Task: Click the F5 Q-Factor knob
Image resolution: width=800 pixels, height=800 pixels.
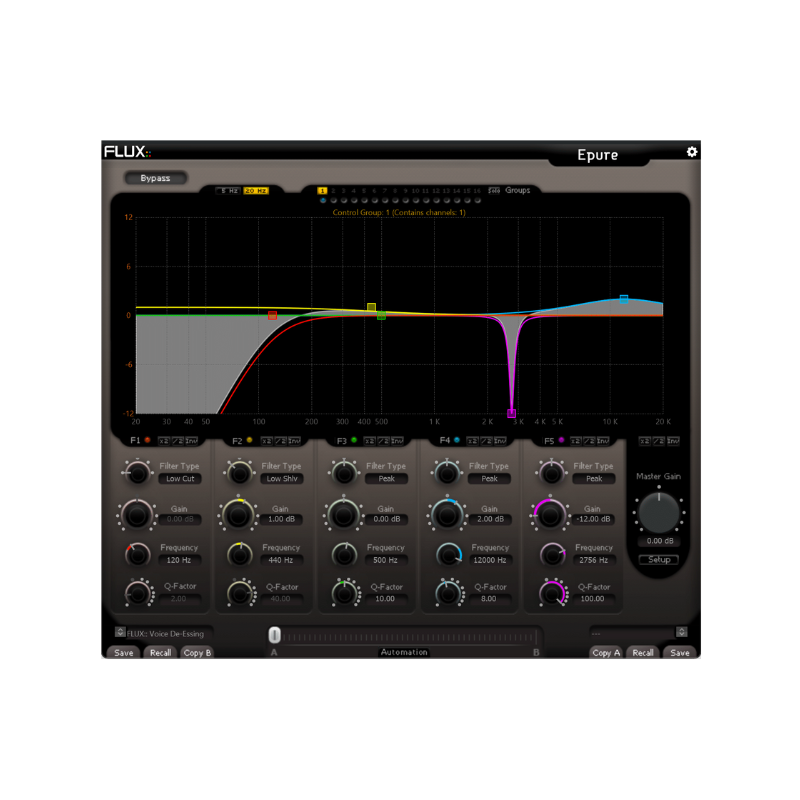Action: tap(552, 593)
